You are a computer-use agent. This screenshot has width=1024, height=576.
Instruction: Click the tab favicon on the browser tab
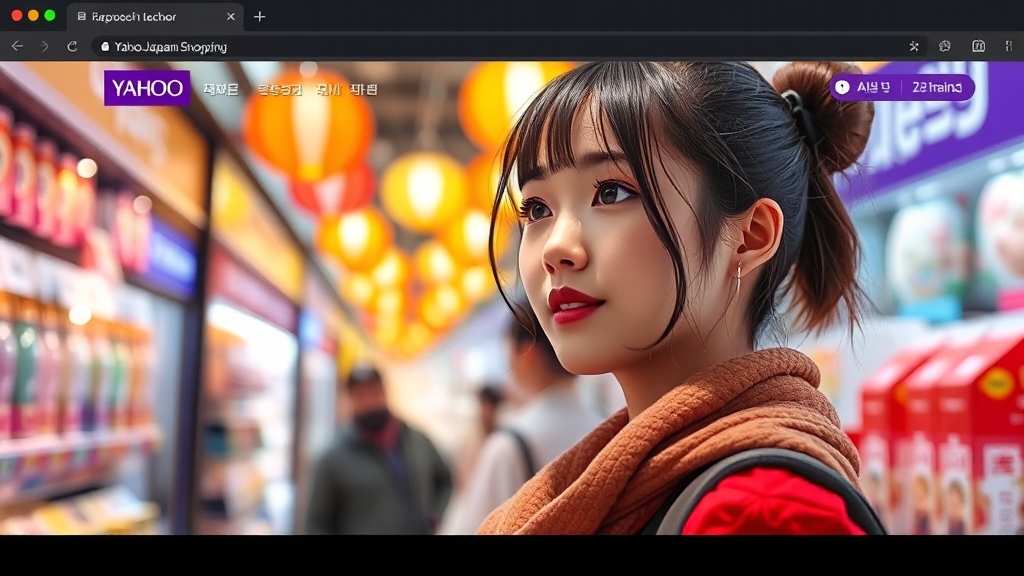click(84, 17)
